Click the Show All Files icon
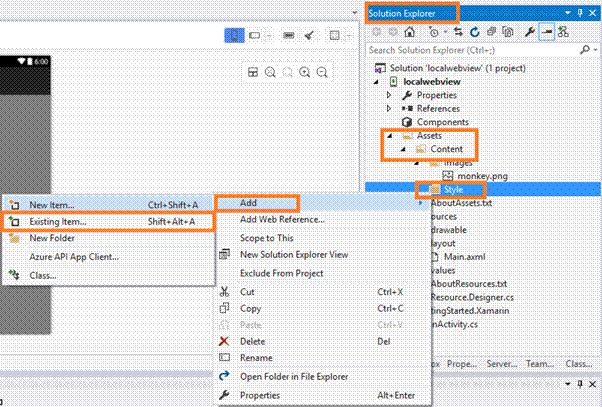Viewport: 602px width, 407px height. click(x=508, y=32)
